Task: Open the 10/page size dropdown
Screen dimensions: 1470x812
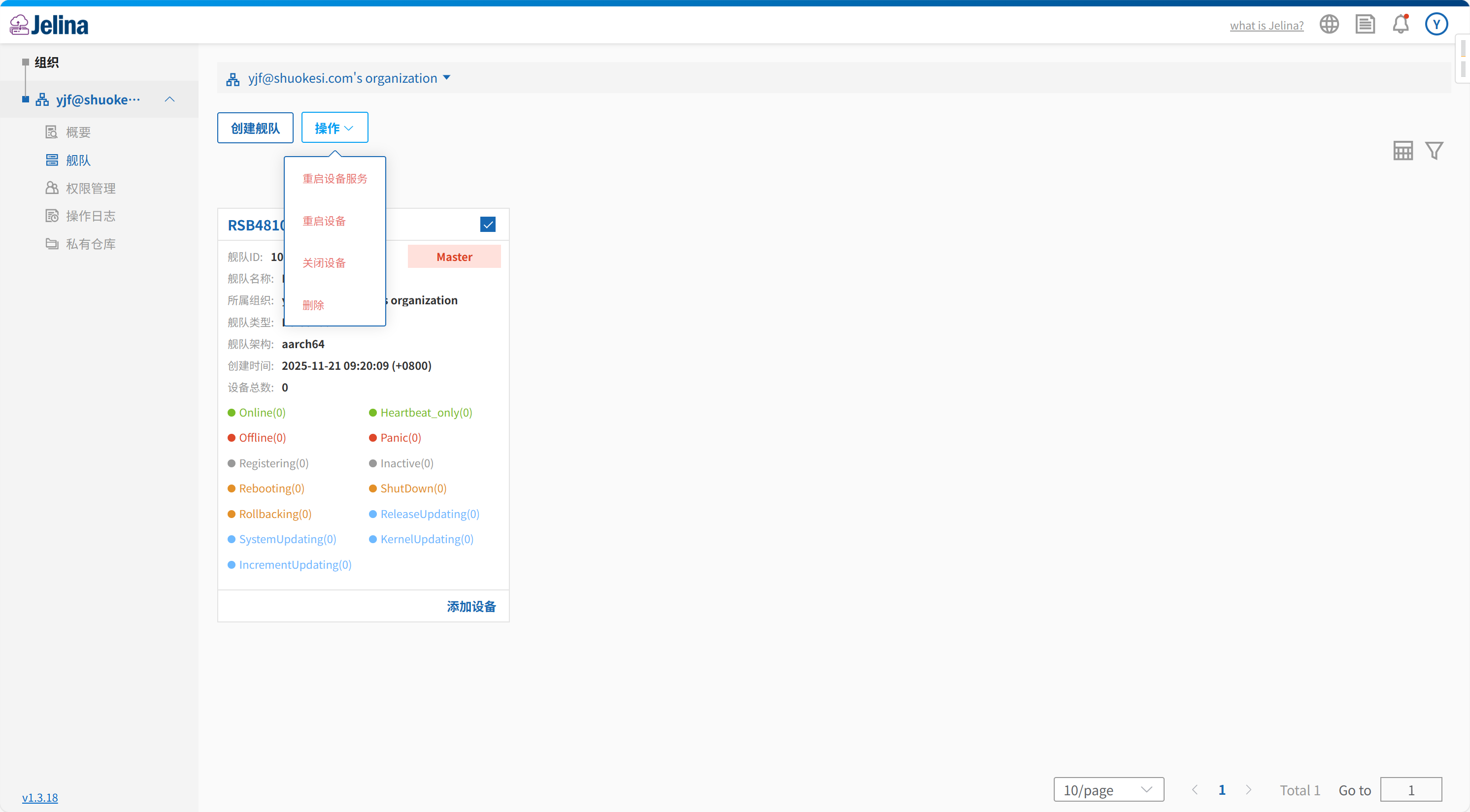Action: pos(1108,790)
